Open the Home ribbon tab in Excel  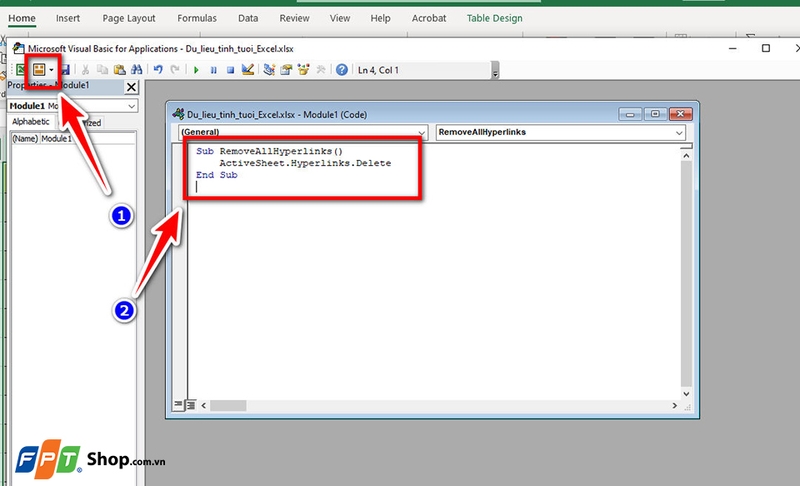coord(22,18)
